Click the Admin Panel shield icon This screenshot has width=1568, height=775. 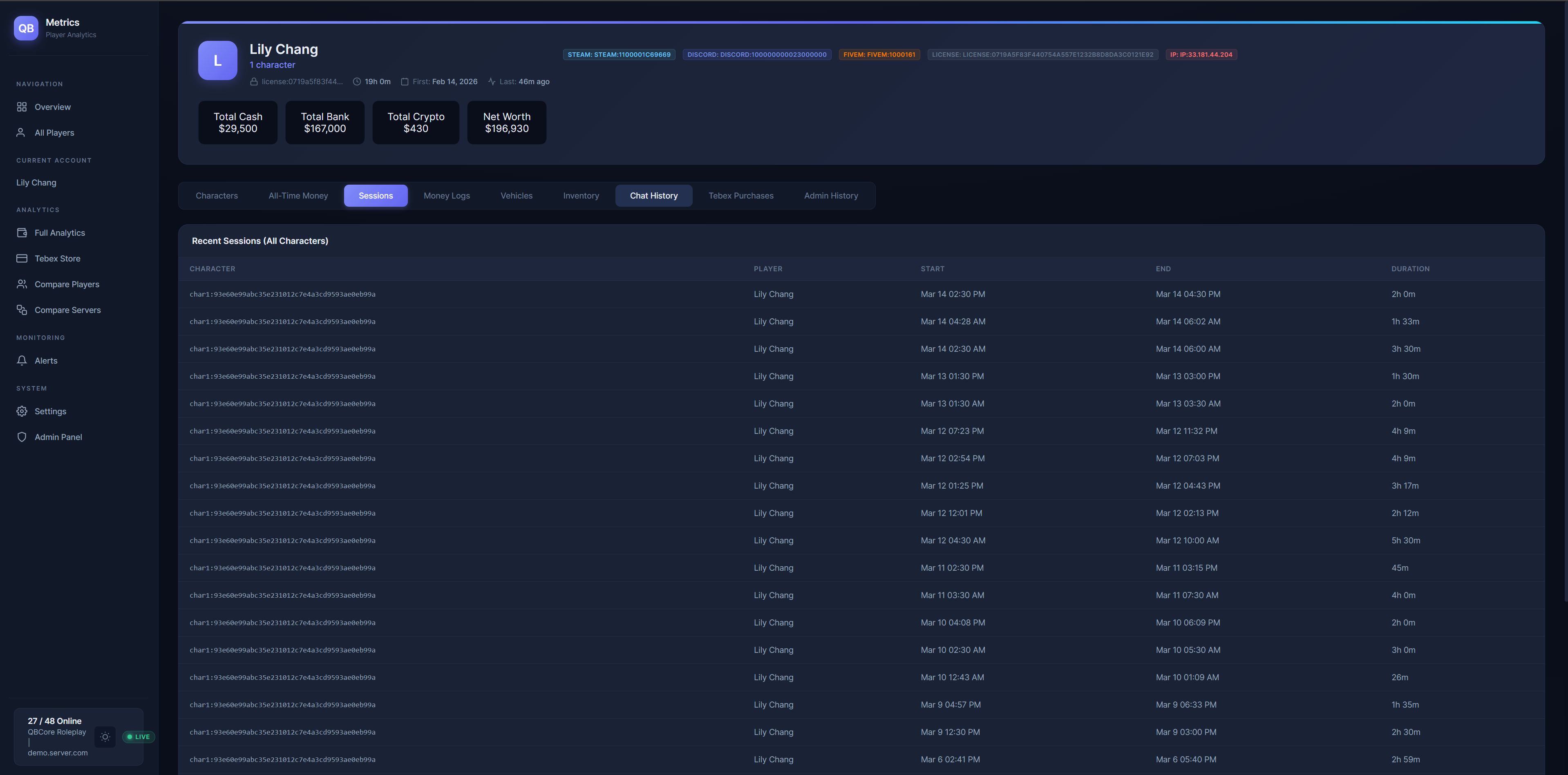point(22,438)
